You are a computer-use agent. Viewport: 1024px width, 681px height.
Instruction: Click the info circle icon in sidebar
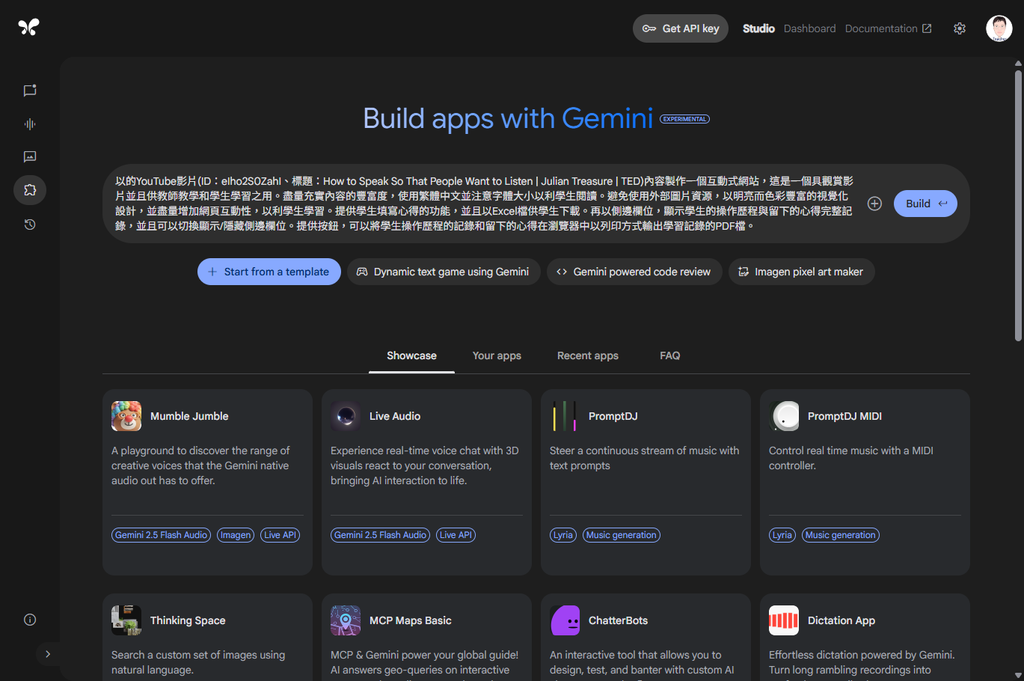30,620
